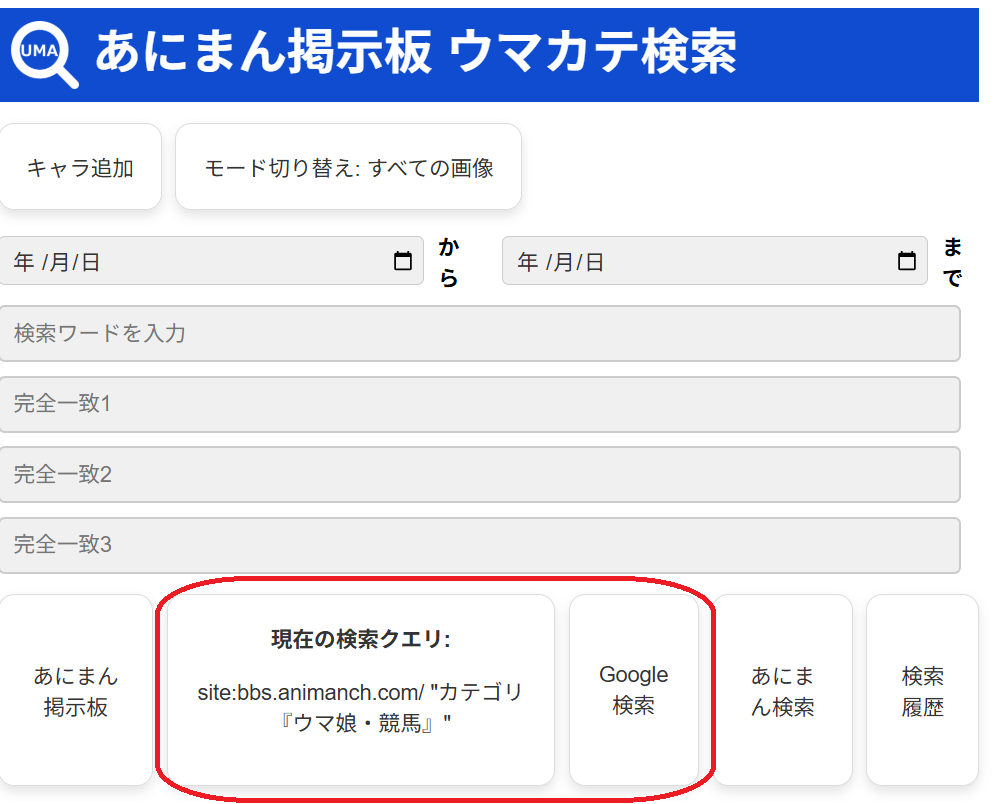The height and width of the screenshot is (804, 996).
Task: Open the あにまん掲示板 button
Action: tap(76, 690)
